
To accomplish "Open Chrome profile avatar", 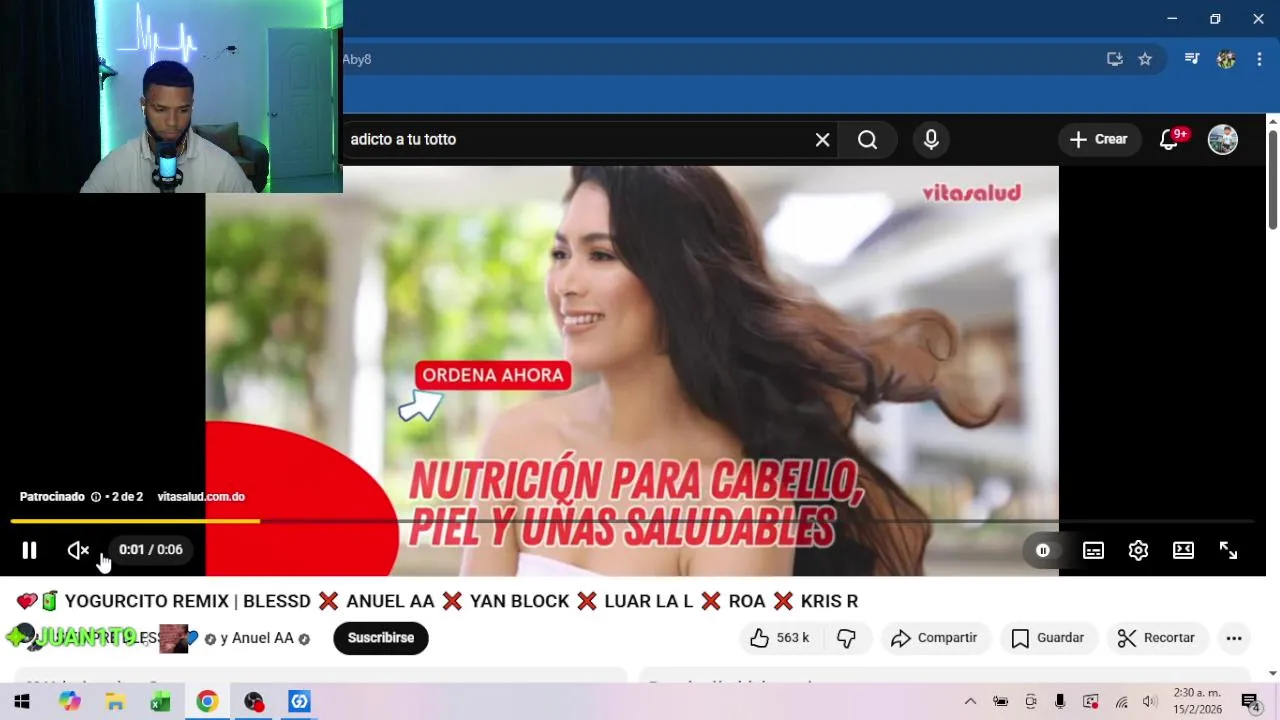I will coord(1226,59).
